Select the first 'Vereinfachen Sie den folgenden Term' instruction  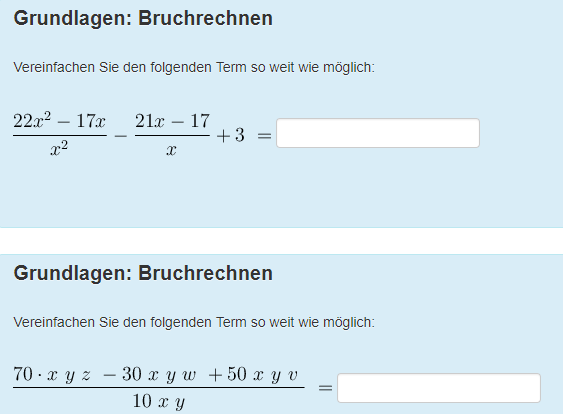pyautogui.click(x=194, y=68)
